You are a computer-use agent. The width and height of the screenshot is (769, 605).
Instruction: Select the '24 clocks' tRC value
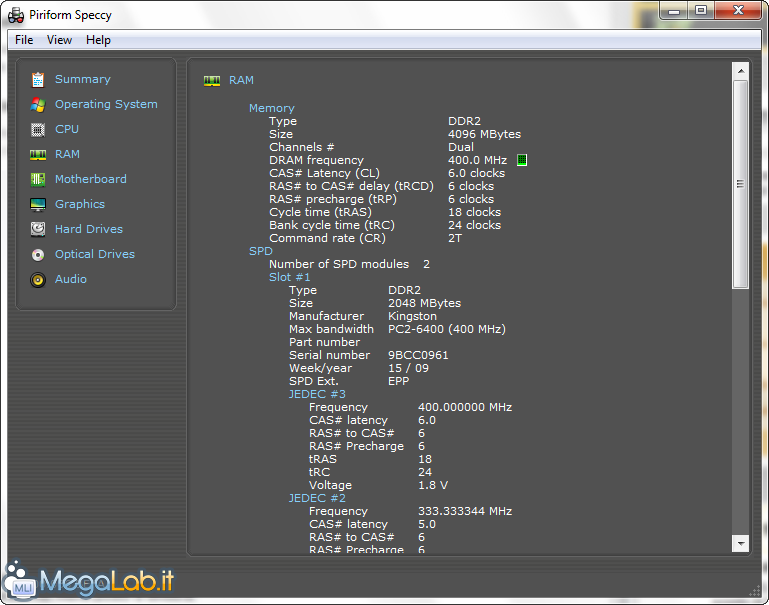[x=474, y=225]
